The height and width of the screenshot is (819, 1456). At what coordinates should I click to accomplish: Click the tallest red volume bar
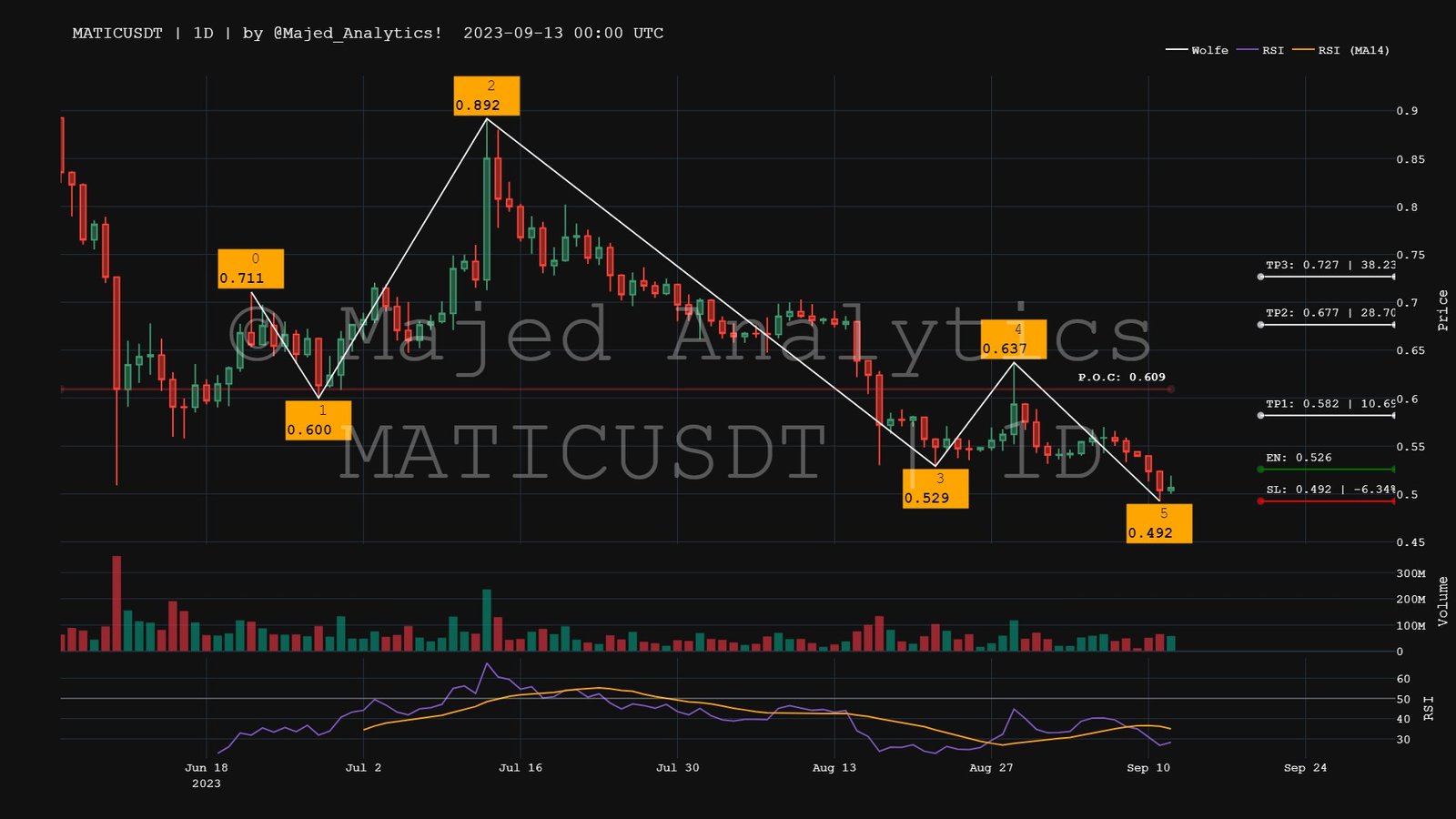coord(116,602)
